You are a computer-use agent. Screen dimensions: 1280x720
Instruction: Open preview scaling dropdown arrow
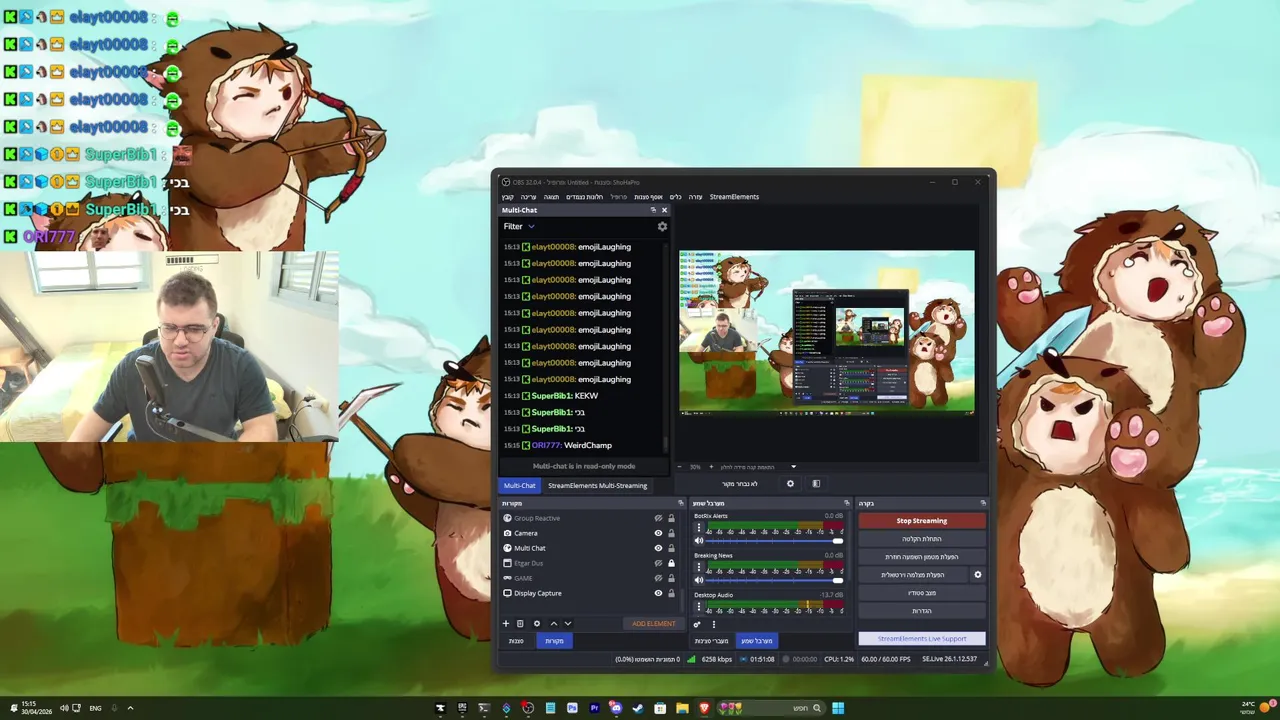794,467
